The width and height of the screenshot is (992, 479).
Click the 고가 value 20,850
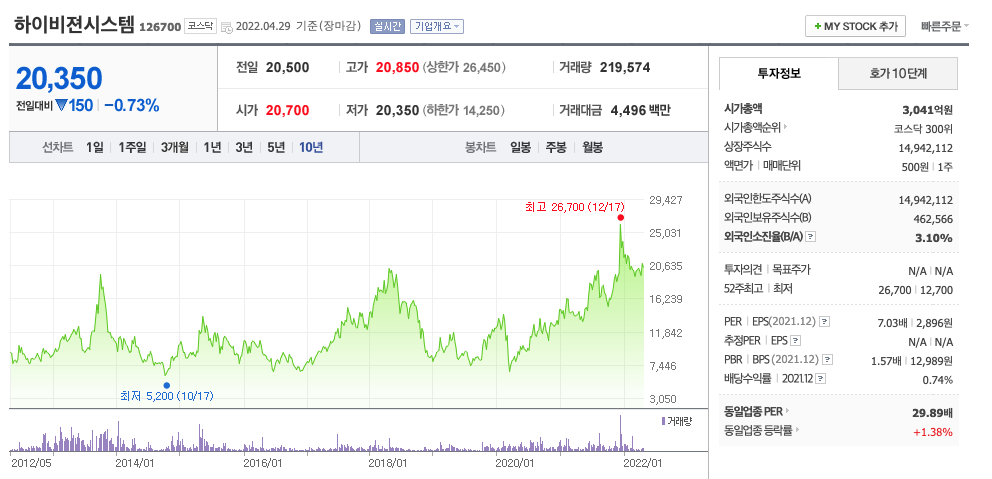[397, 67]
